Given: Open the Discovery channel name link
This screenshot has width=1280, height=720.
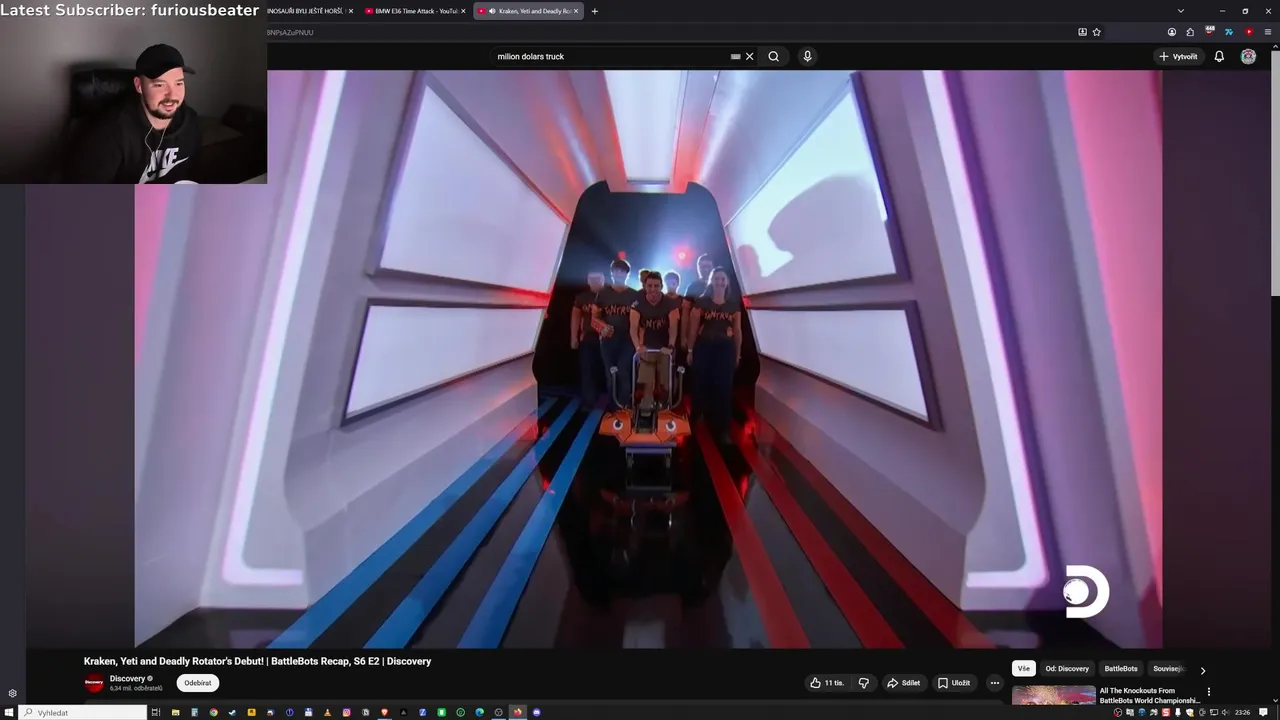Looking at the screenshot, I should tap(127, 678).
